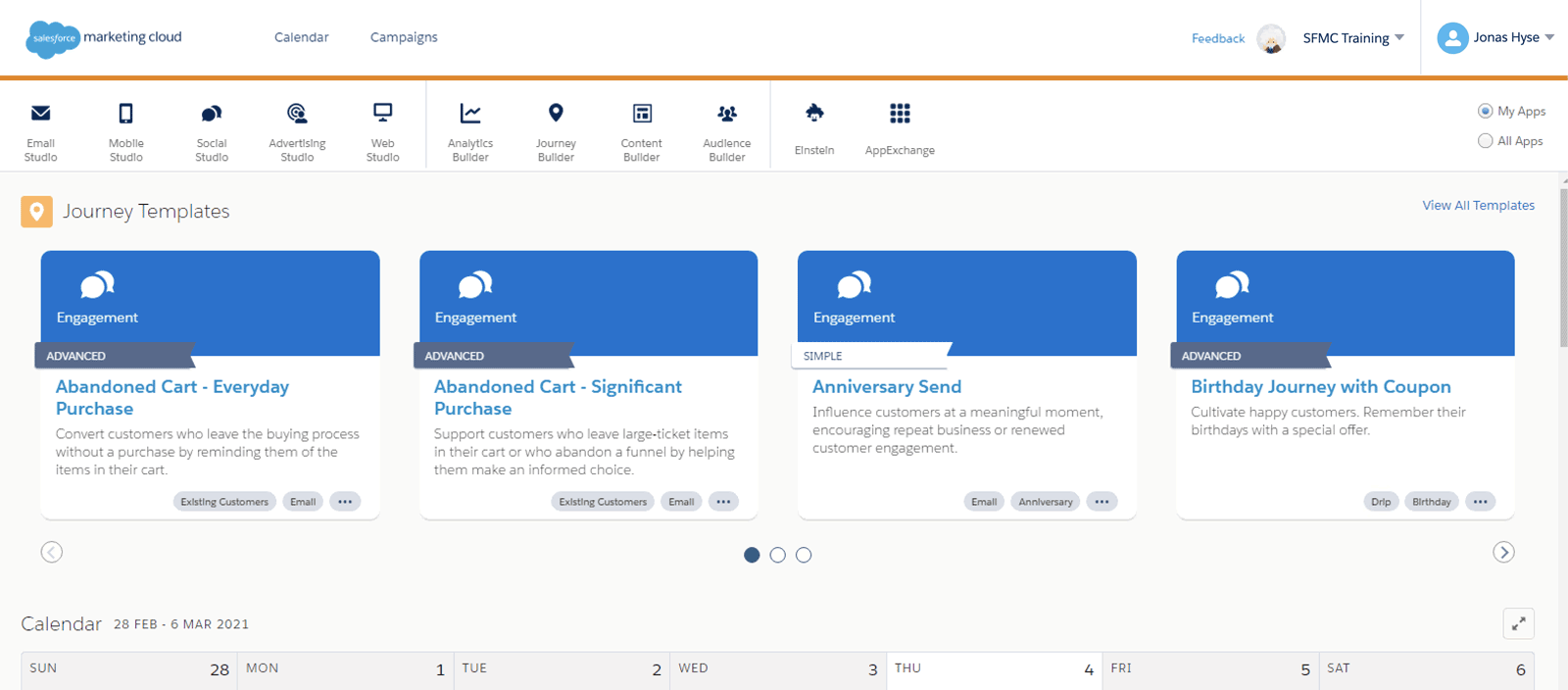Click the Journey Templates pin icon

(x=36, y=212)
